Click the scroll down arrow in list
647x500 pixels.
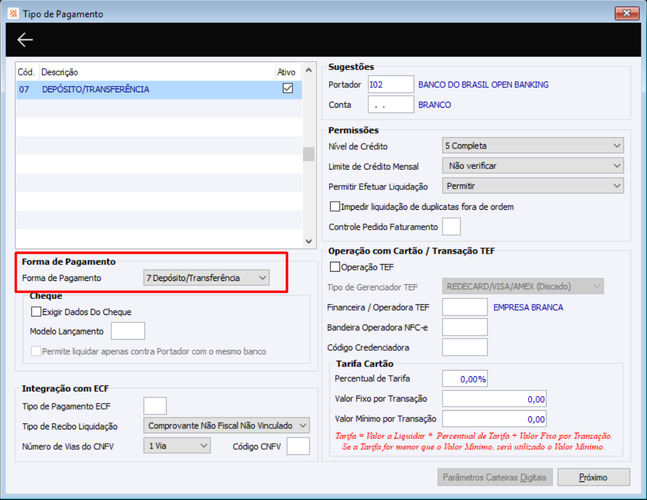[x=309, y=241]
